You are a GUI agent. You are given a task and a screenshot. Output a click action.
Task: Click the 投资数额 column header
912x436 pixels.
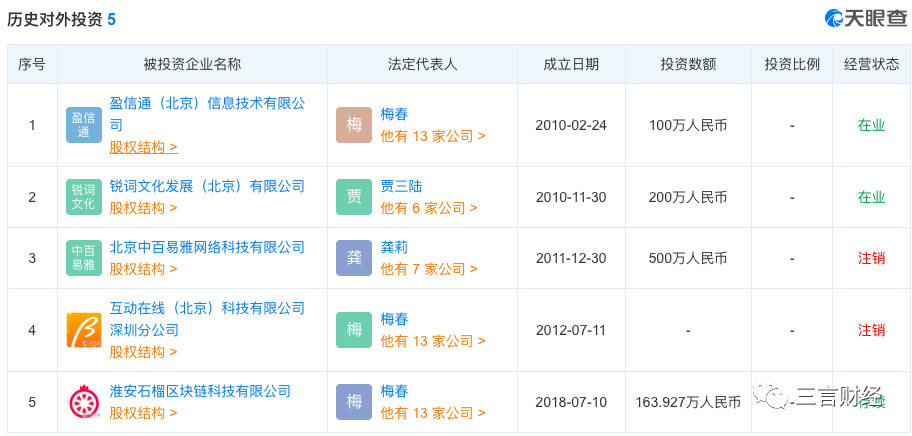(688, 64)
